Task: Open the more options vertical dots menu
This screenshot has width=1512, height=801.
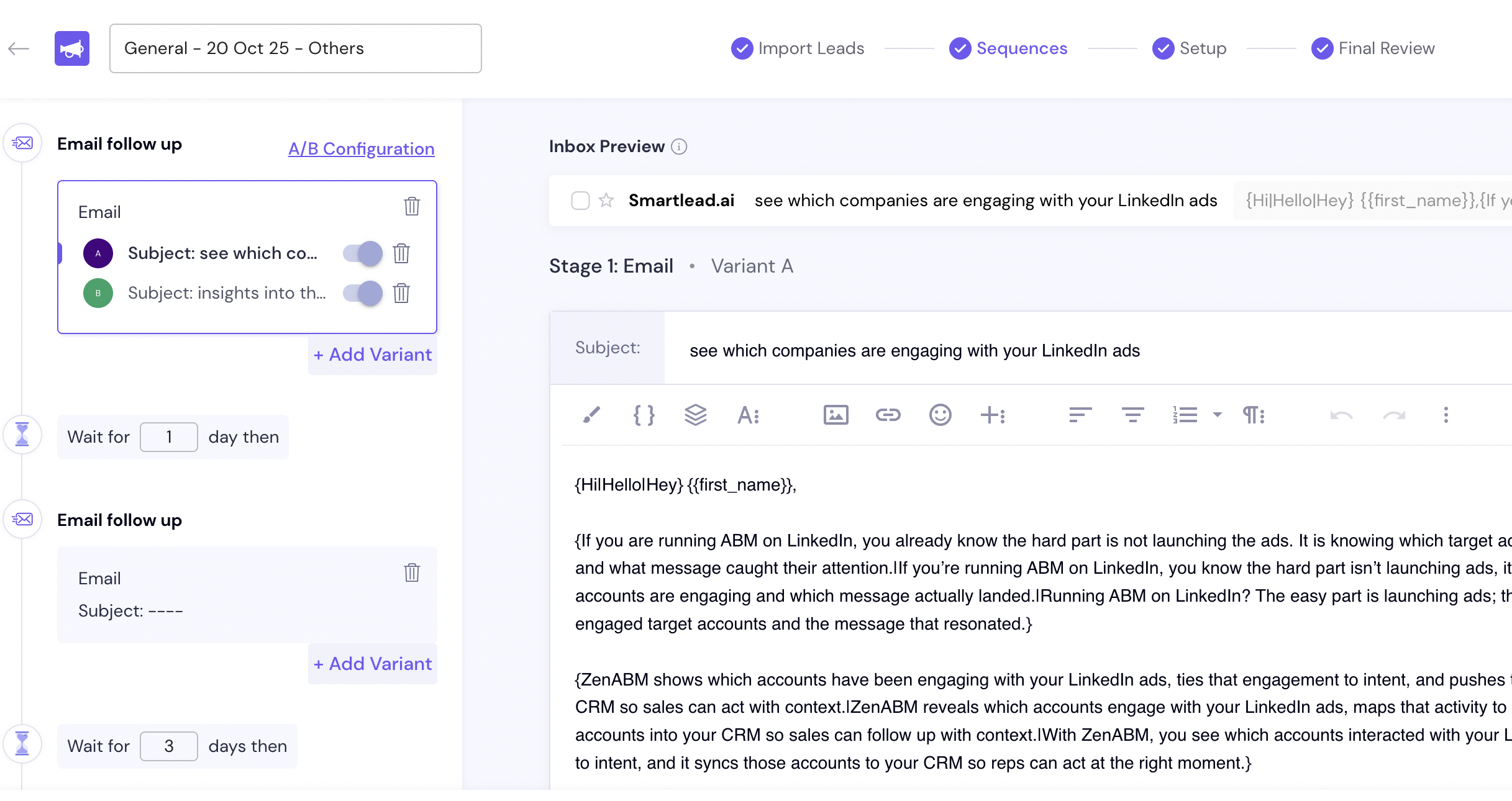Action: pos(1446,415)
